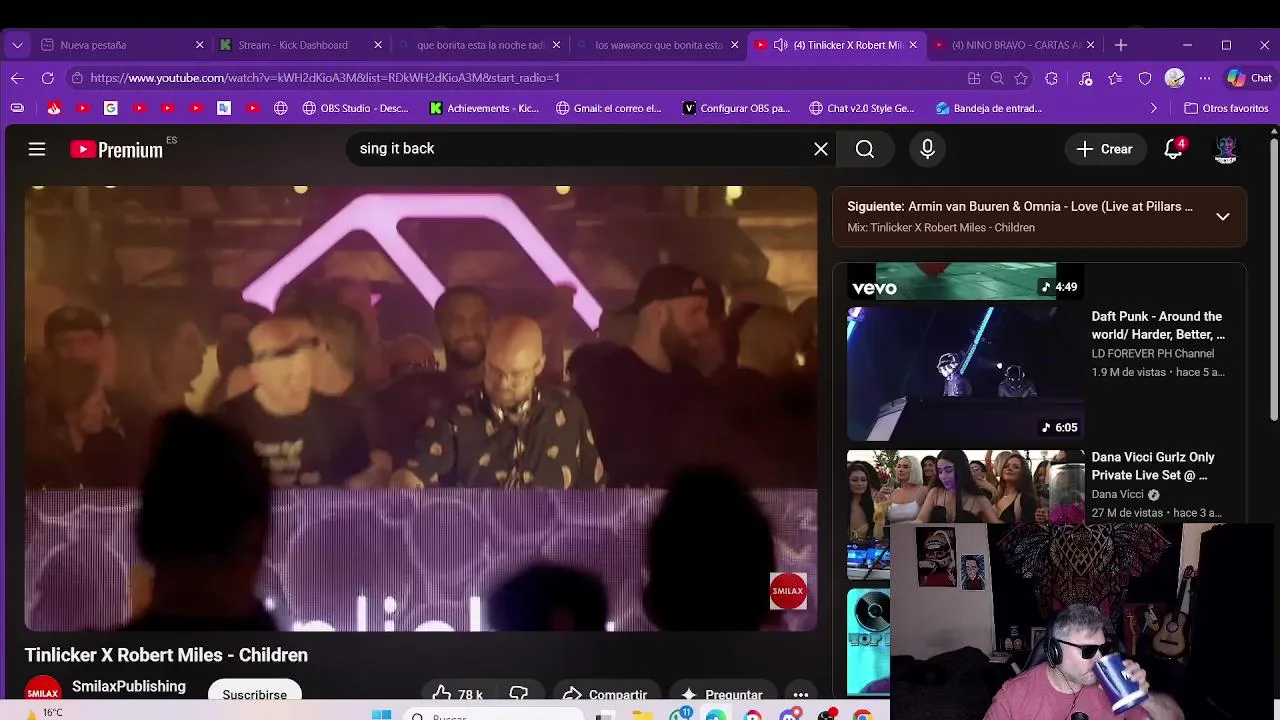The height and width of the screenshot is (720, 1280).
Task: Open the Otros favoritos folder
Action: (1226, 108)
